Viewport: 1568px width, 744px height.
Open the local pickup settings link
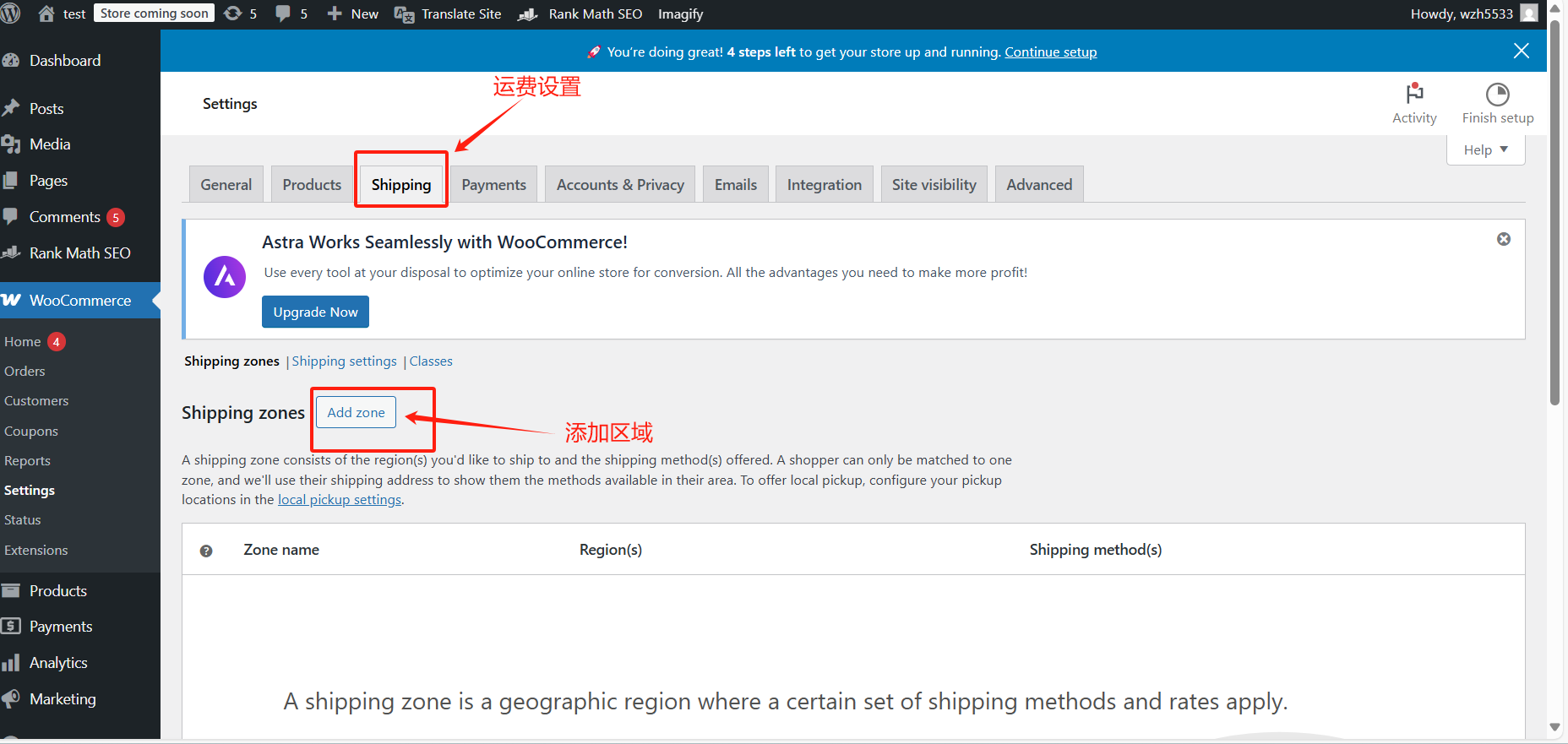(x=340, y=500)
